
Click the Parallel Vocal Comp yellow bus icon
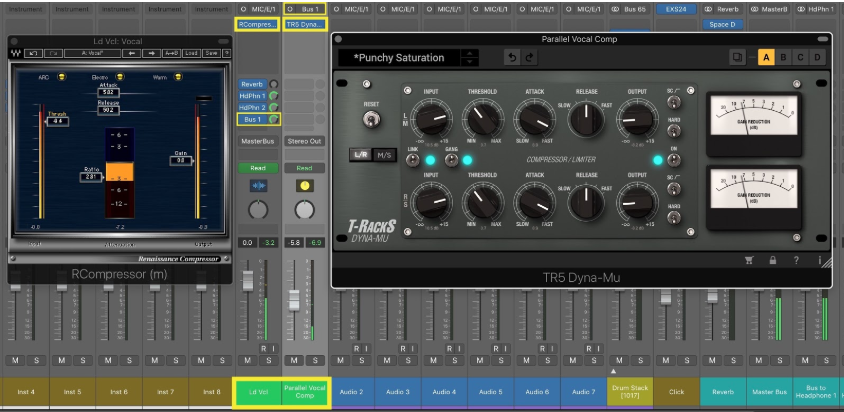point(304,186)
